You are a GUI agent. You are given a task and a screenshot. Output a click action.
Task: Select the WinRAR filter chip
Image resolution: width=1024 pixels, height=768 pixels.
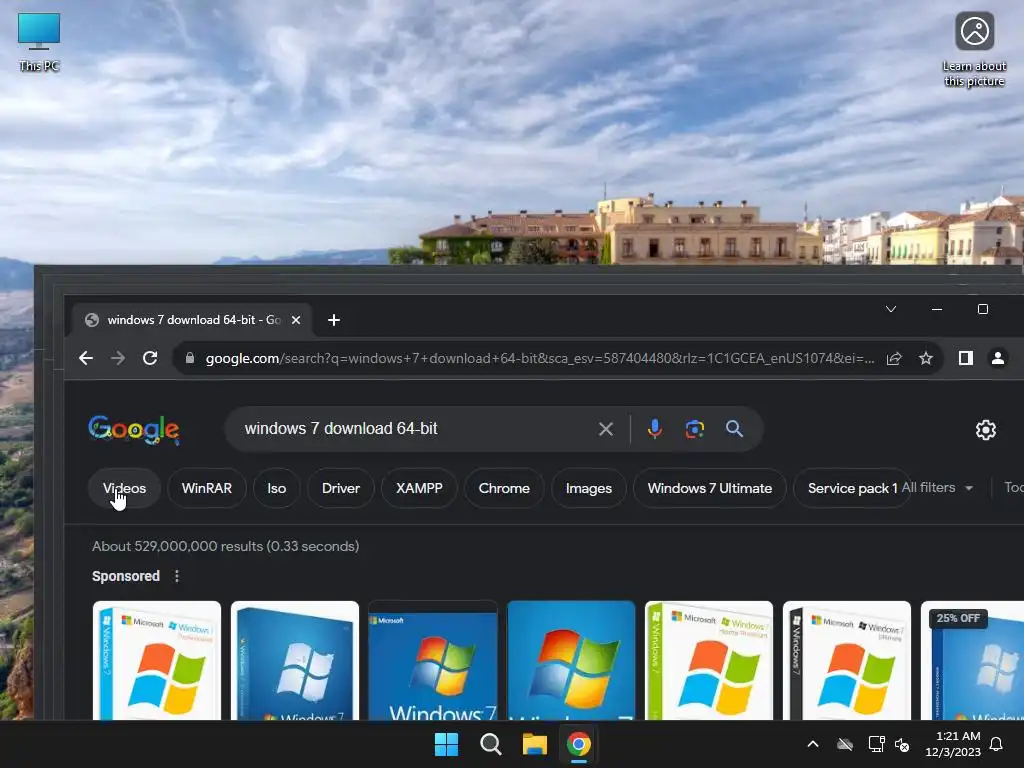(x=207, y=488)
